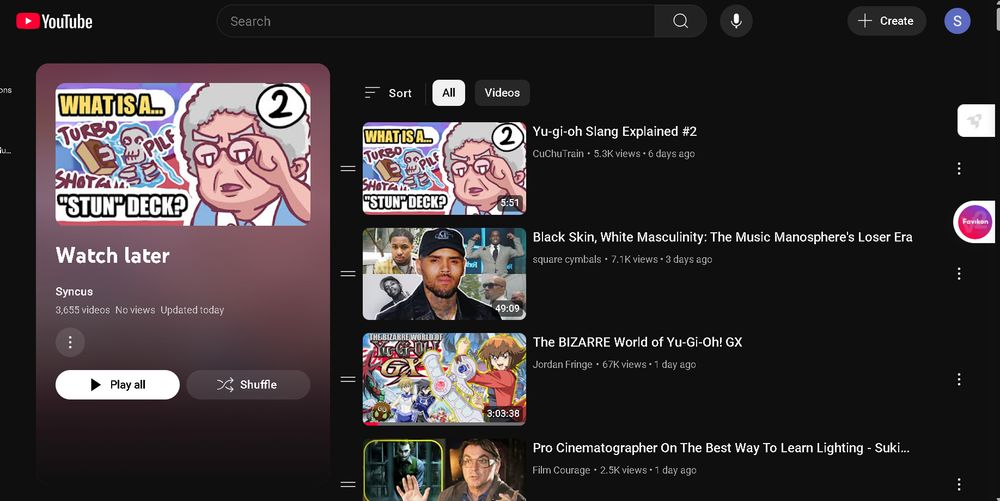The image size is (1000, 501).
Task: Select the All filter chip
Action: click(x=448, y=93)
